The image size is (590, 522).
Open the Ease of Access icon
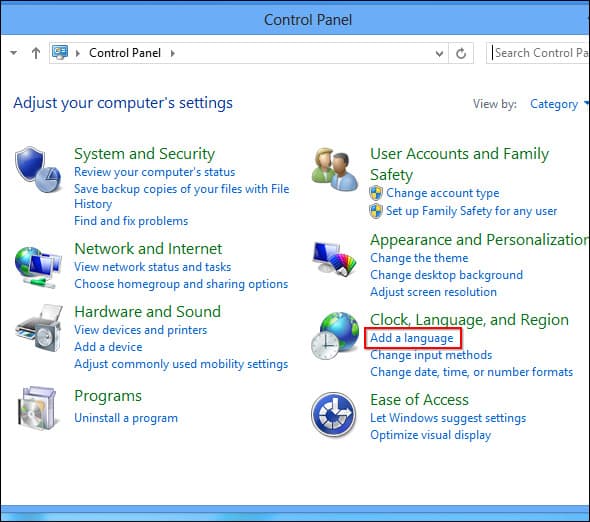click(x=333, y=414)
